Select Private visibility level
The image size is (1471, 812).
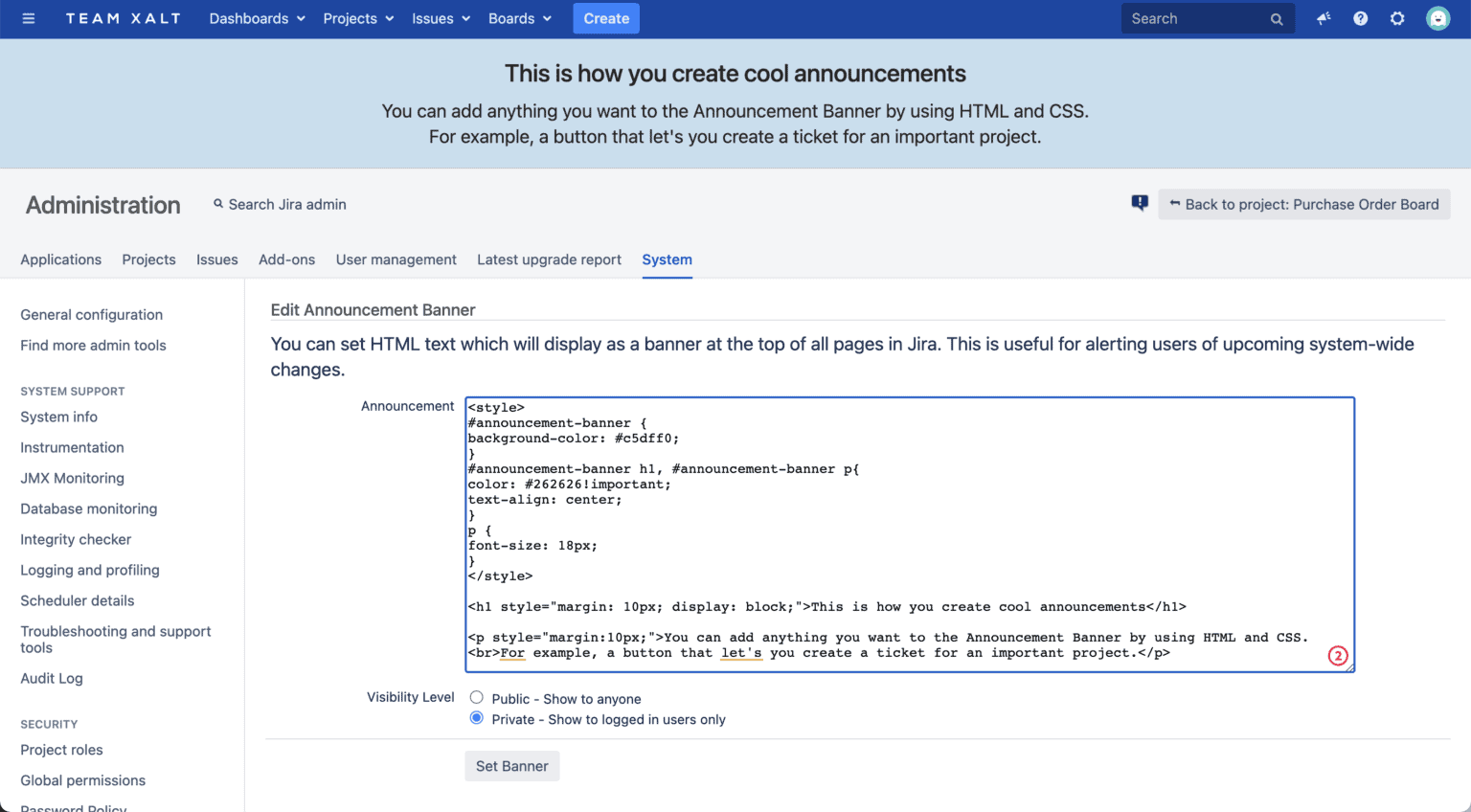(x=476, y=717)
